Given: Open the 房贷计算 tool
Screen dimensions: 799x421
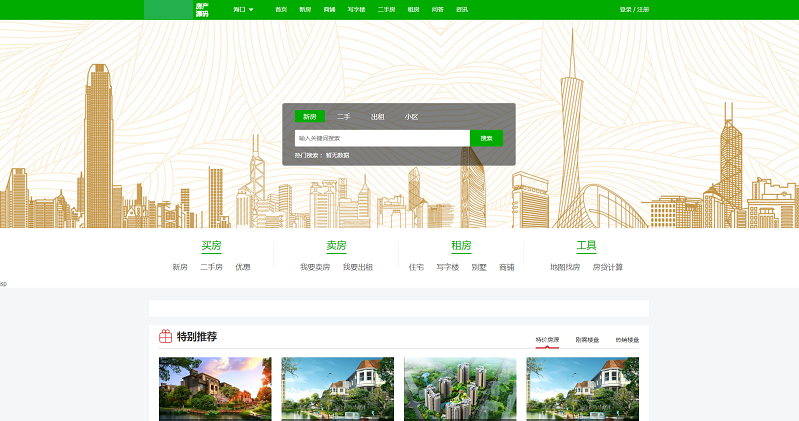Looking at the screenshot, I should (607, 267).
